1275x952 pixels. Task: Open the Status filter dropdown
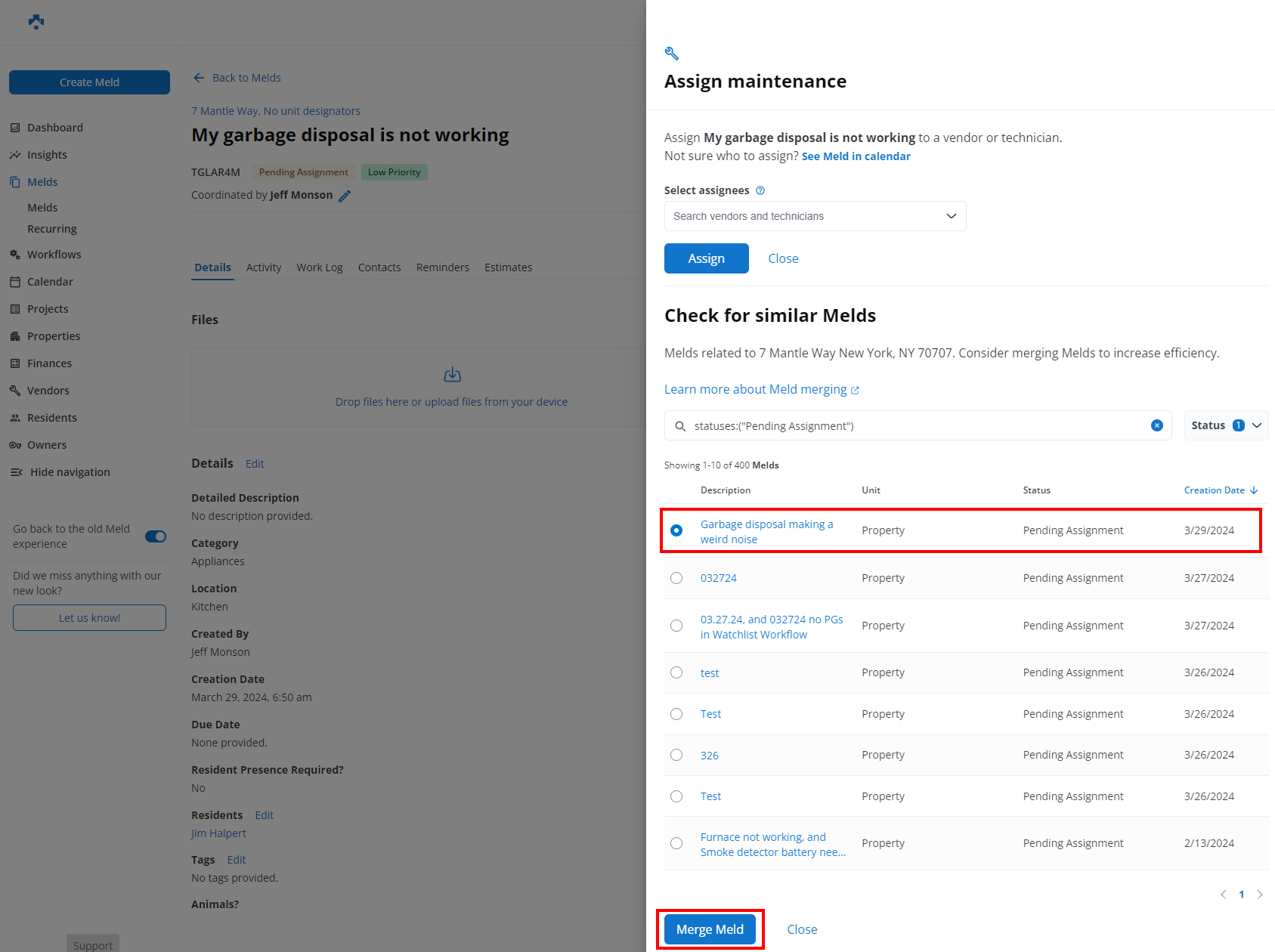(1225, 425)
